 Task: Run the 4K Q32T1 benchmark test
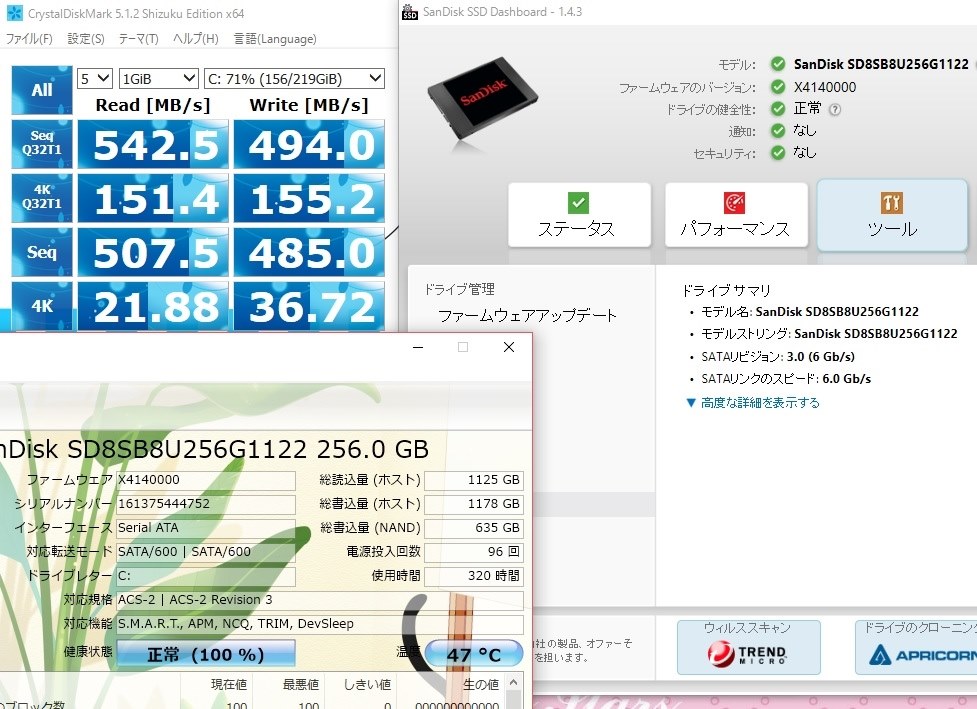42,198
